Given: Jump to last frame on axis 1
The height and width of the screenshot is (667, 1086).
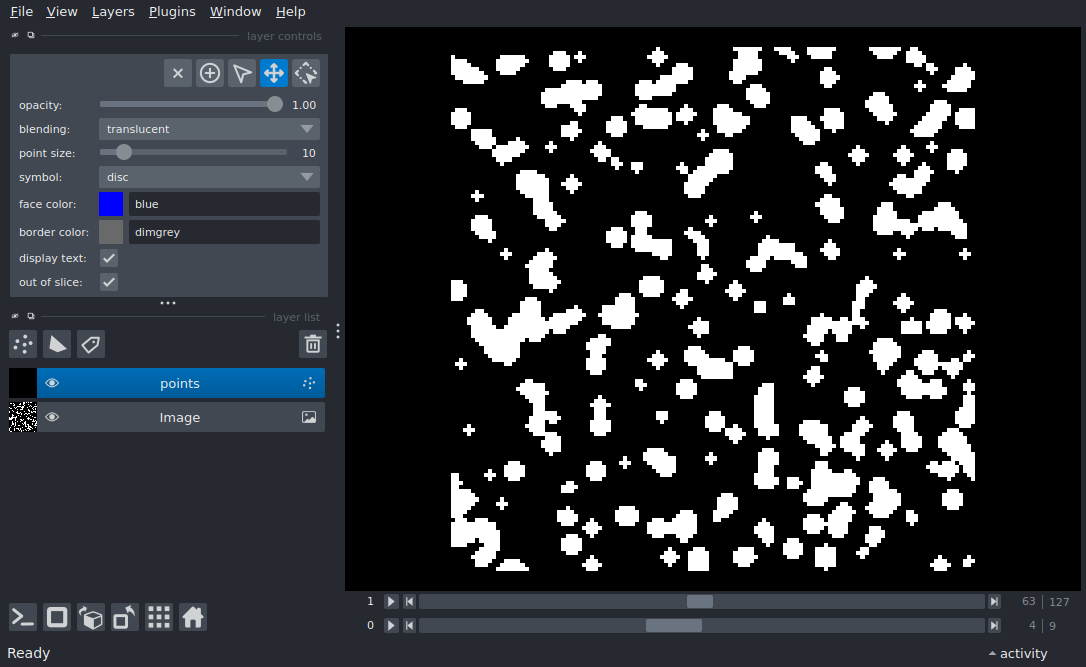Looking at the screenshot, I should [995, 602].
